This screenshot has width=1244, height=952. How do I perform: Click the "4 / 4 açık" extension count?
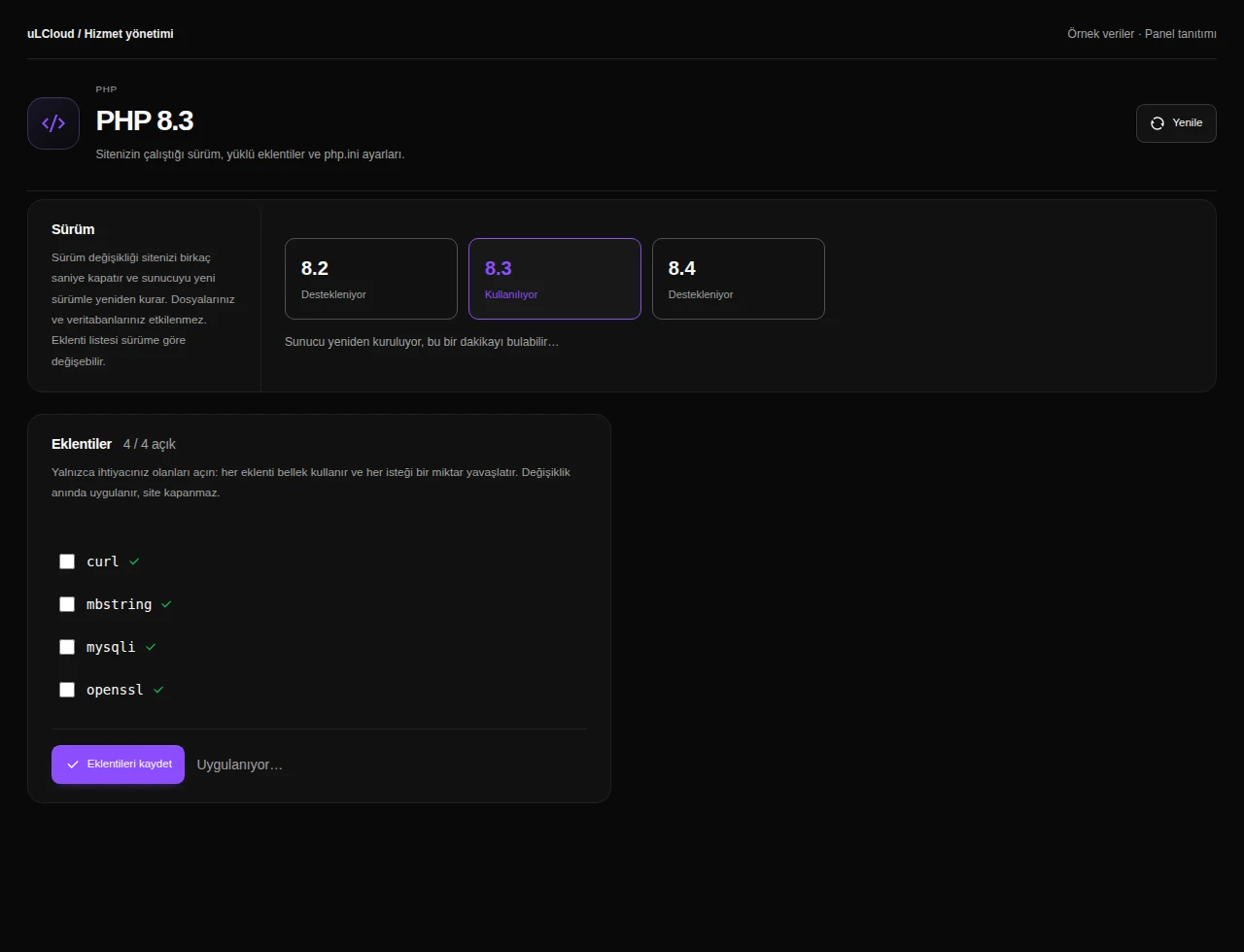150,444
